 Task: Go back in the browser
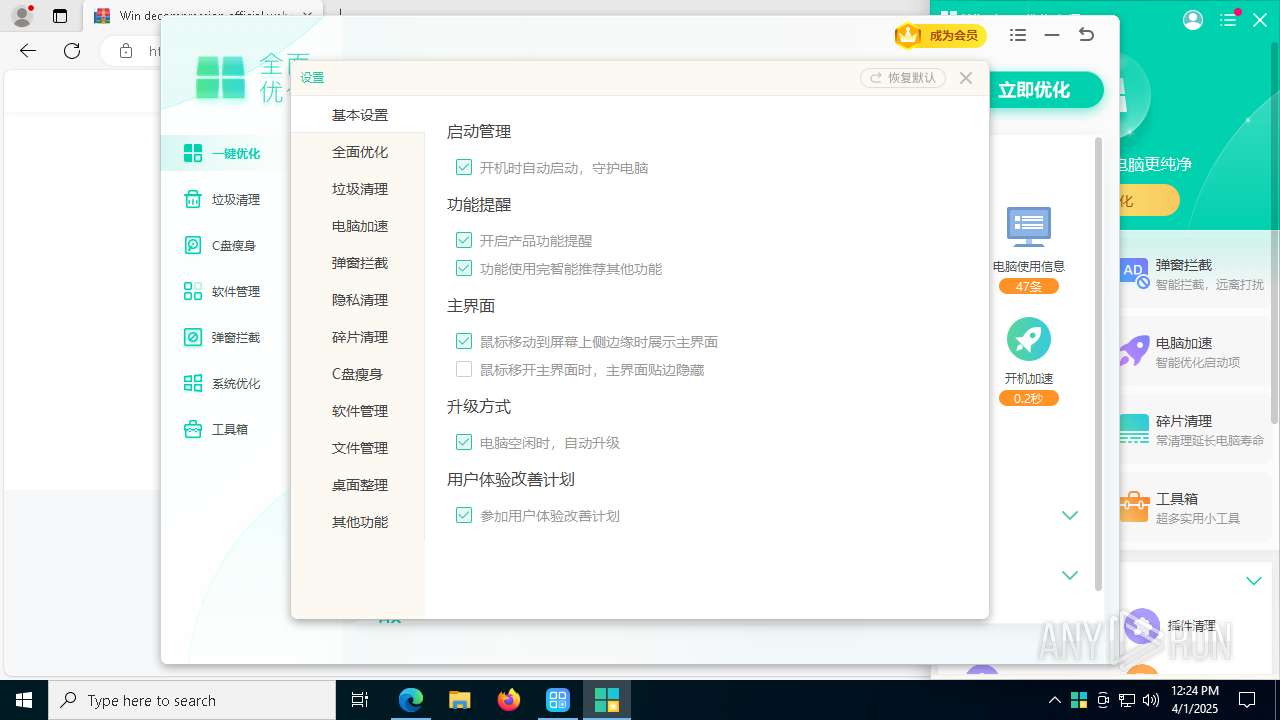28,51
